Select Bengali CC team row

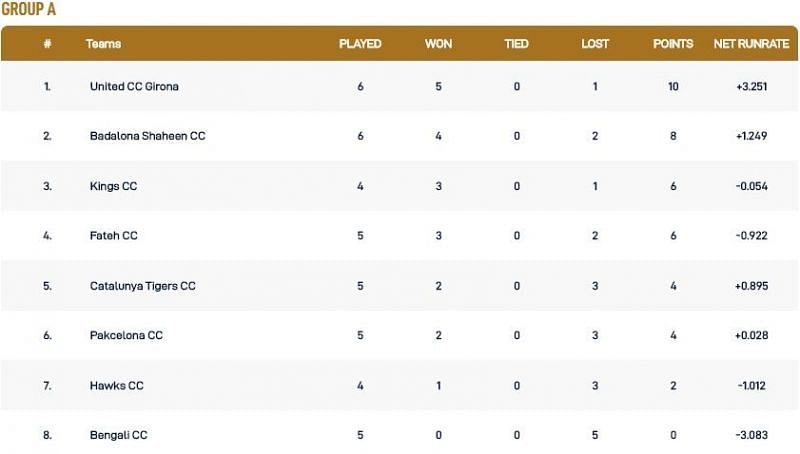(118, 435)
